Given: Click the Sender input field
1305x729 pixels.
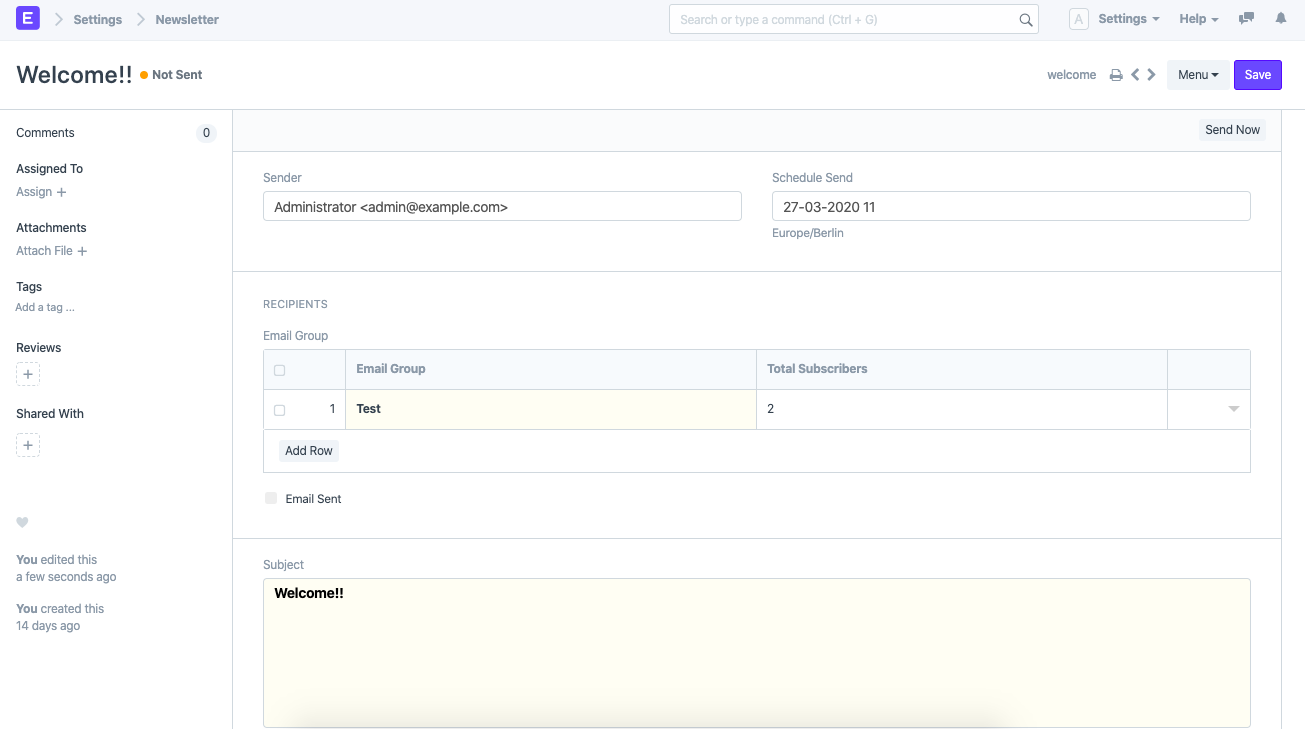Looking at the screenshot, I should pyautogui.click(x=502, y=206).
